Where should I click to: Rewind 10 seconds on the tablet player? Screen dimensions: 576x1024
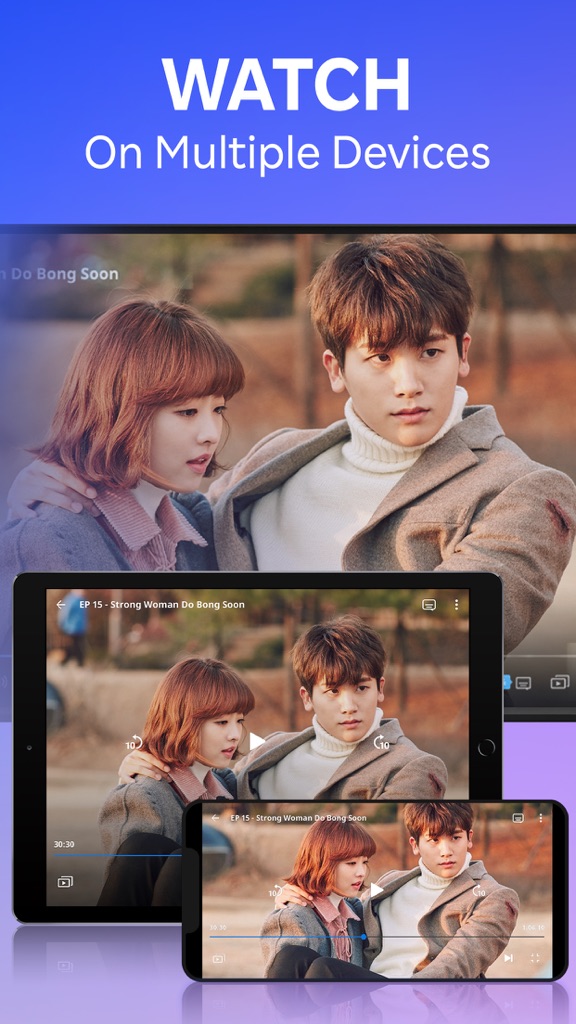[x=134, y=742]
